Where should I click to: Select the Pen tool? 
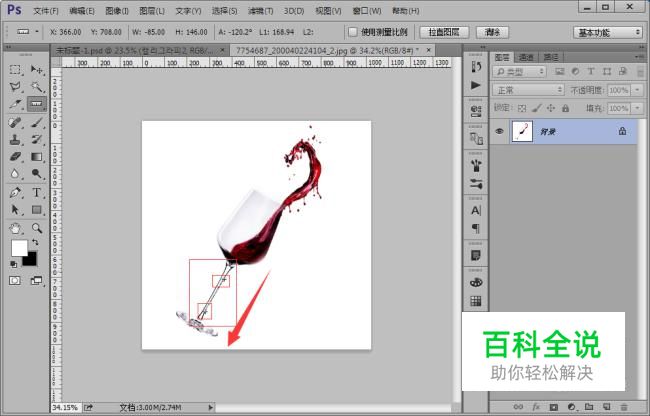click(x=15, y=193)
